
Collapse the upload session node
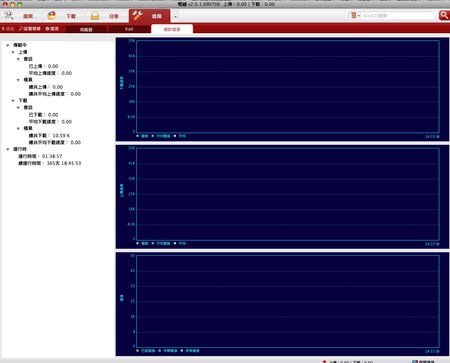pyautogui.click(x=18, y=59)
